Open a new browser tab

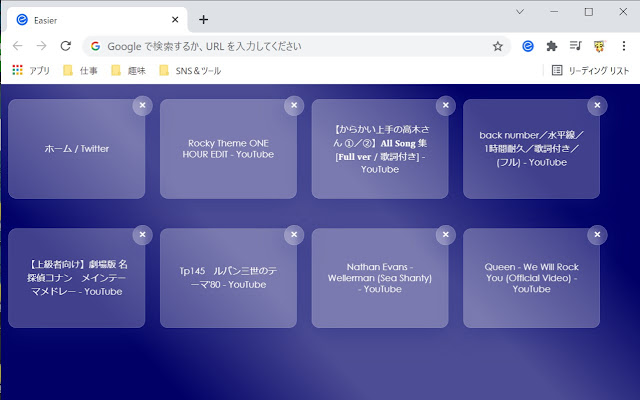click(203, 20)
